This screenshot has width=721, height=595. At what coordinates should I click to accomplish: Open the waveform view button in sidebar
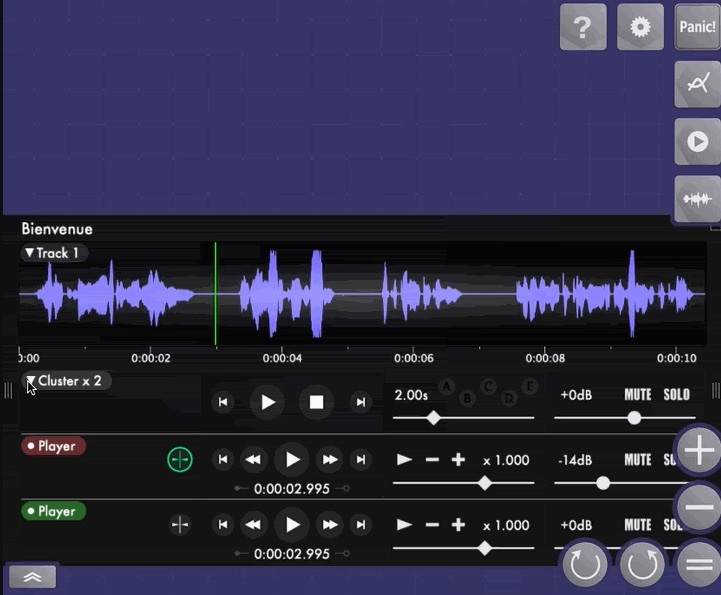[697, 199]
